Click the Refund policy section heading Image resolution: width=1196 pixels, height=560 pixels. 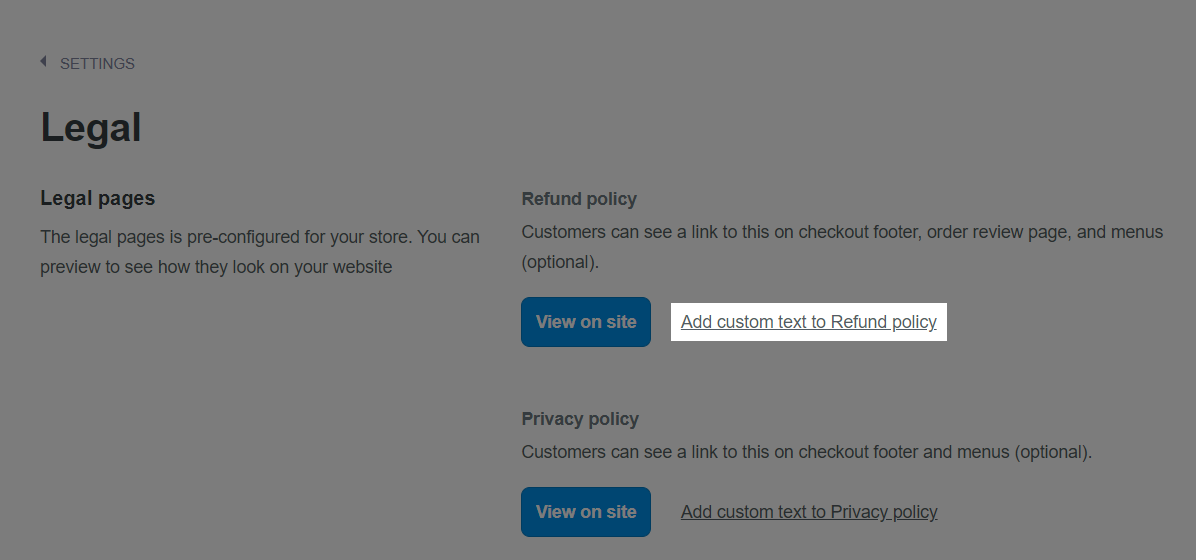[x=579, y=199]
